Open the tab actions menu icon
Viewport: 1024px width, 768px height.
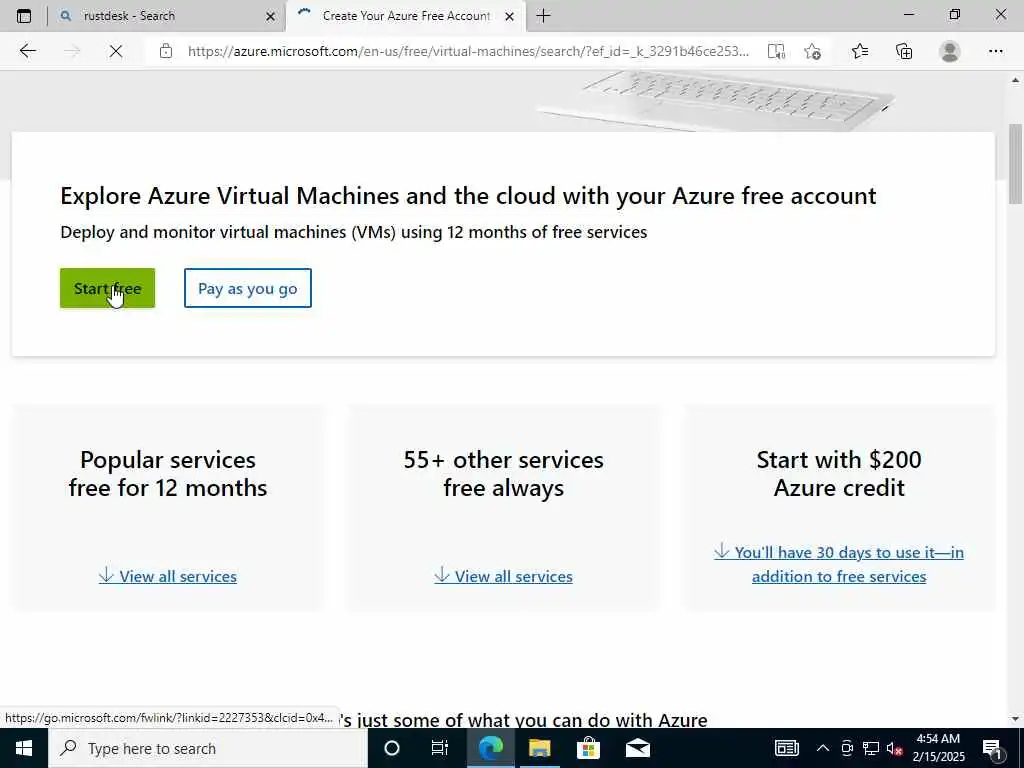click(x=24, y=16)
